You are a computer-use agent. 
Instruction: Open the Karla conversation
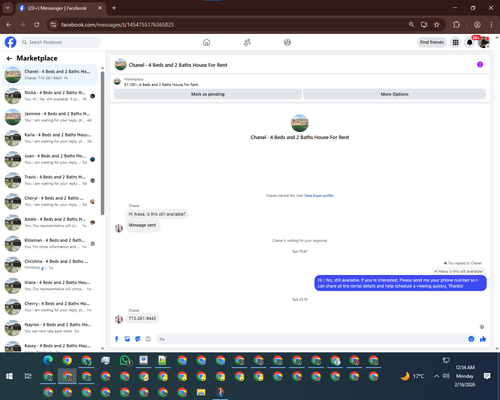50,138
